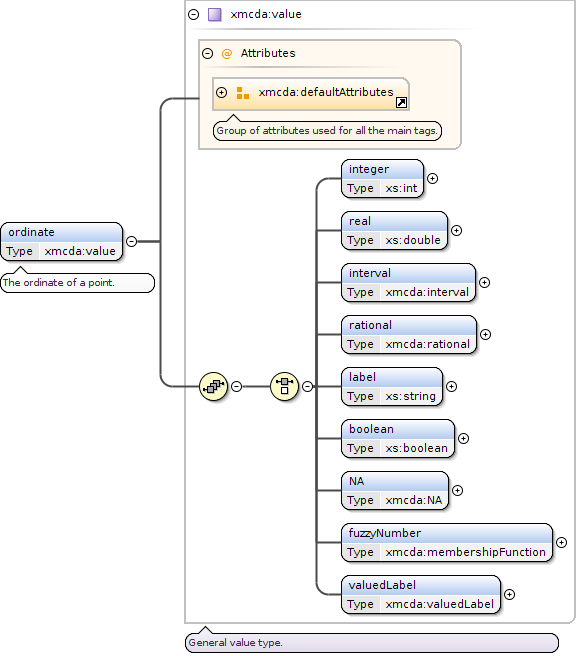
Task: Collapse the ordinate element node
Action: [x=131, y=241]
